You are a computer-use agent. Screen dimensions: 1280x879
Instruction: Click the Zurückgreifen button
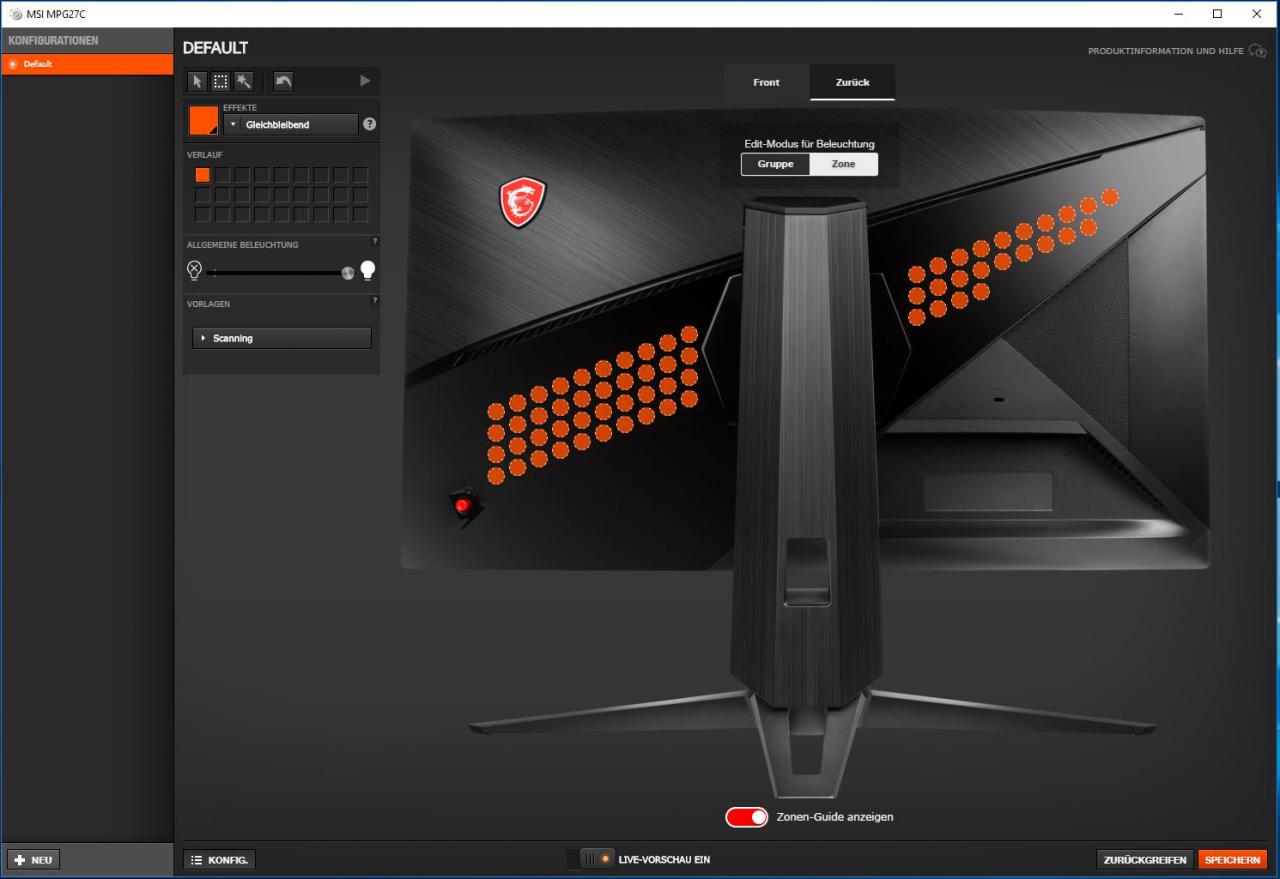click(1145, 860)
